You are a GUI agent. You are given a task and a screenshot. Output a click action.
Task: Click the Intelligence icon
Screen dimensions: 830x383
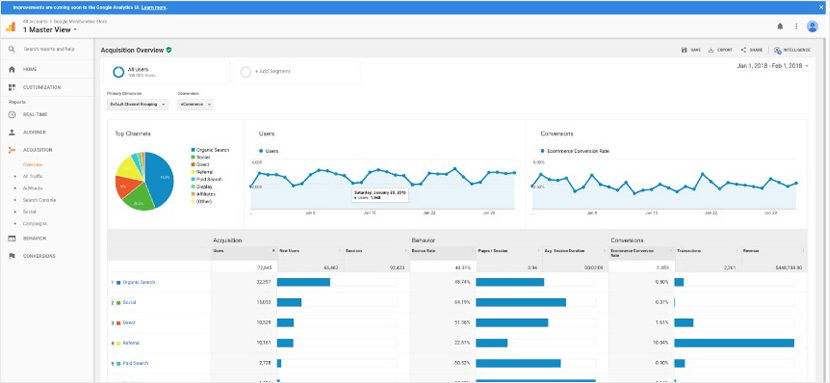coord(777,50)
